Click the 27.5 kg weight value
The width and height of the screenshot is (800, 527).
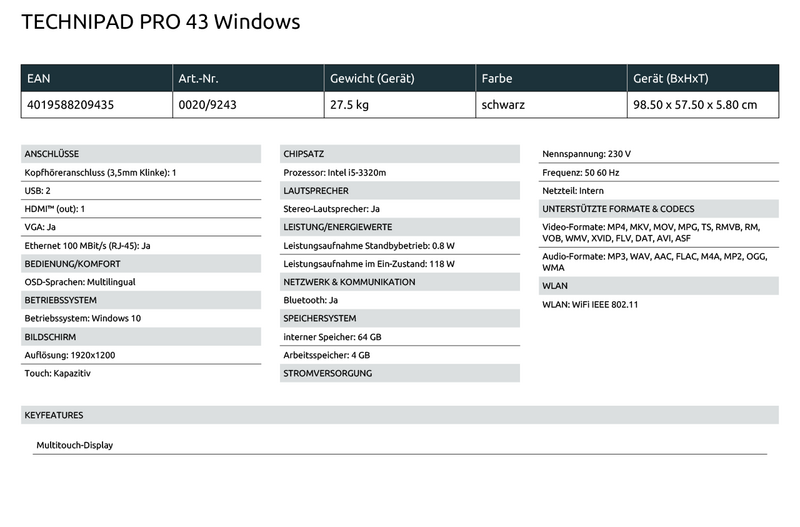click(349, 104)
